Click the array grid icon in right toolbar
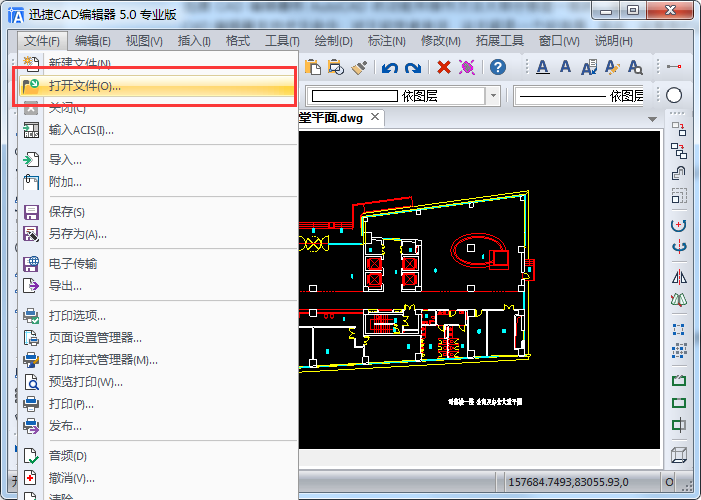This screenshot has height=500, width=701. (679, 351)
